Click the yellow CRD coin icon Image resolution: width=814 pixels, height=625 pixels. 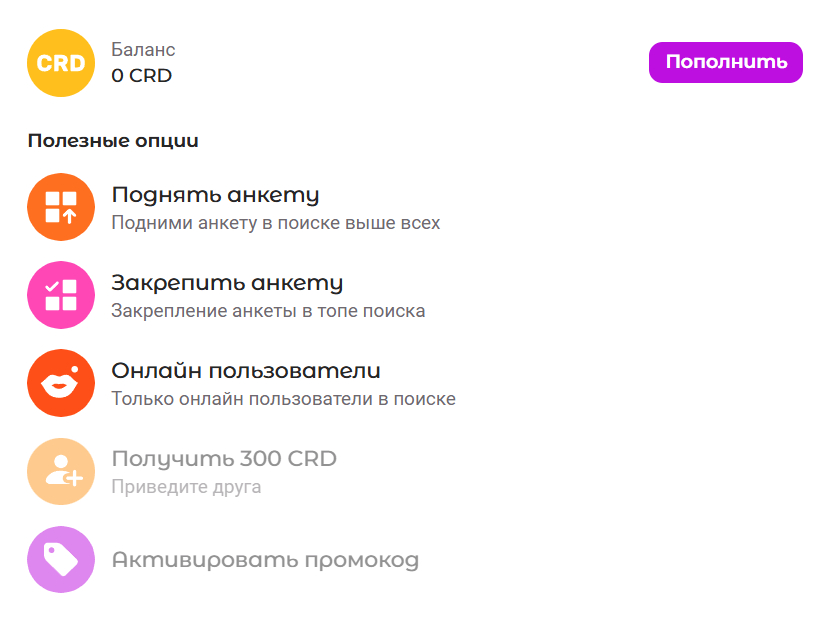[60, 62]
